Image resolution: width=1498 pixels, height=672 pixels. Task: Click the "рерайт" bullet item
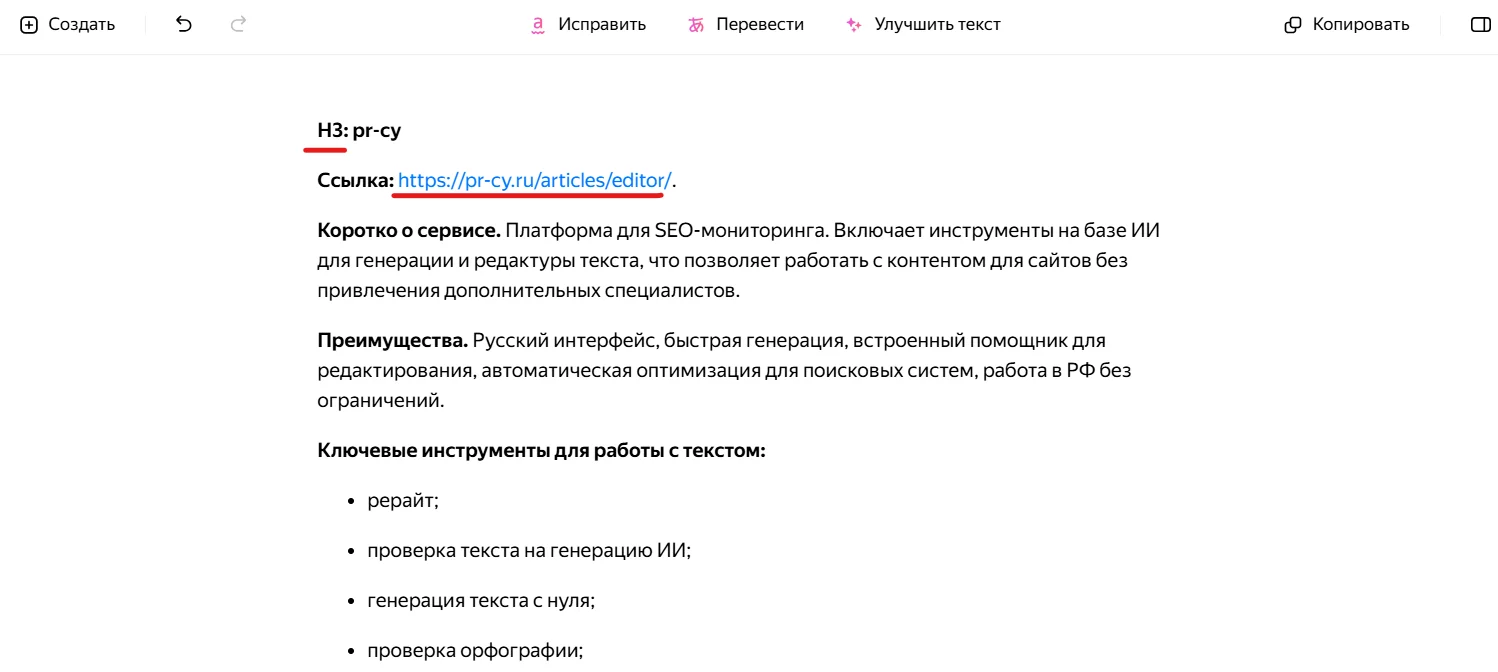click(x=402, y=501)
